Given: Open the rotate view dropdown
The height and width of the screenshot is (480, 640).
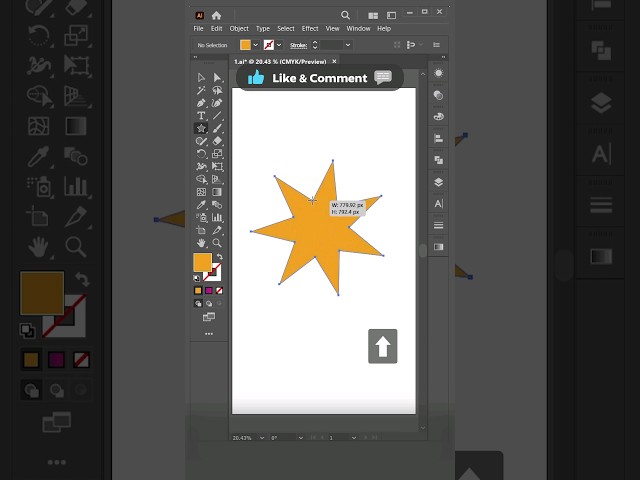Looking at the screenshot, I should click(x=301, y=438).
